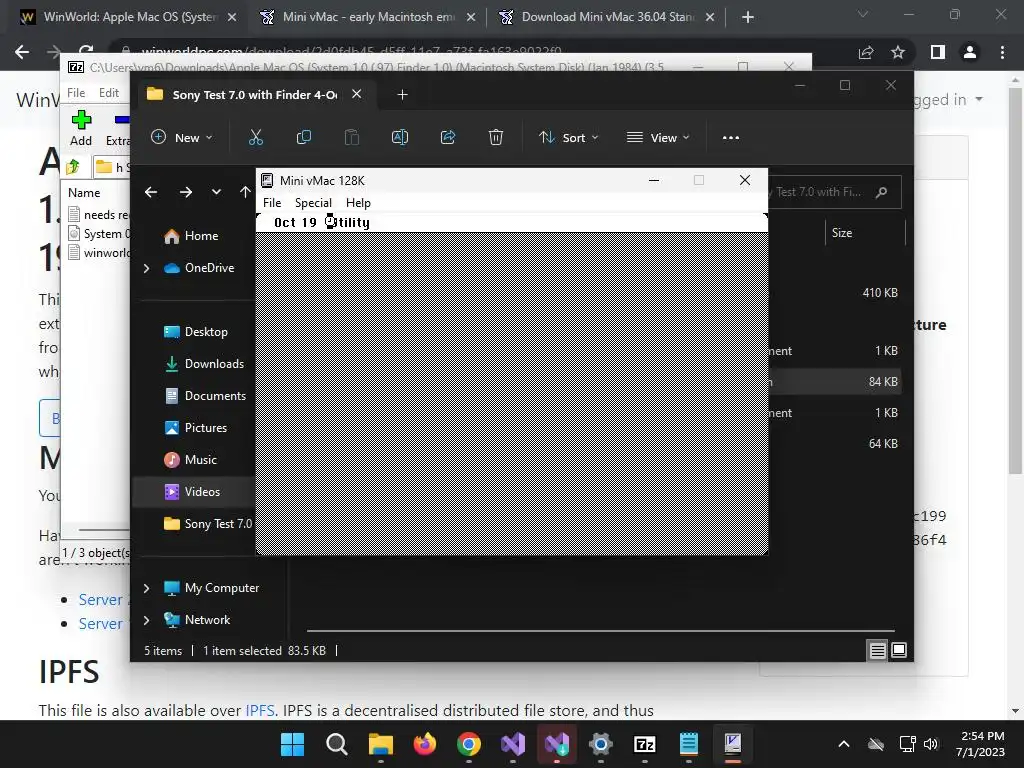Click the Utility menu in emulated Mac
1024x768 pixels.
pos(347,223)
